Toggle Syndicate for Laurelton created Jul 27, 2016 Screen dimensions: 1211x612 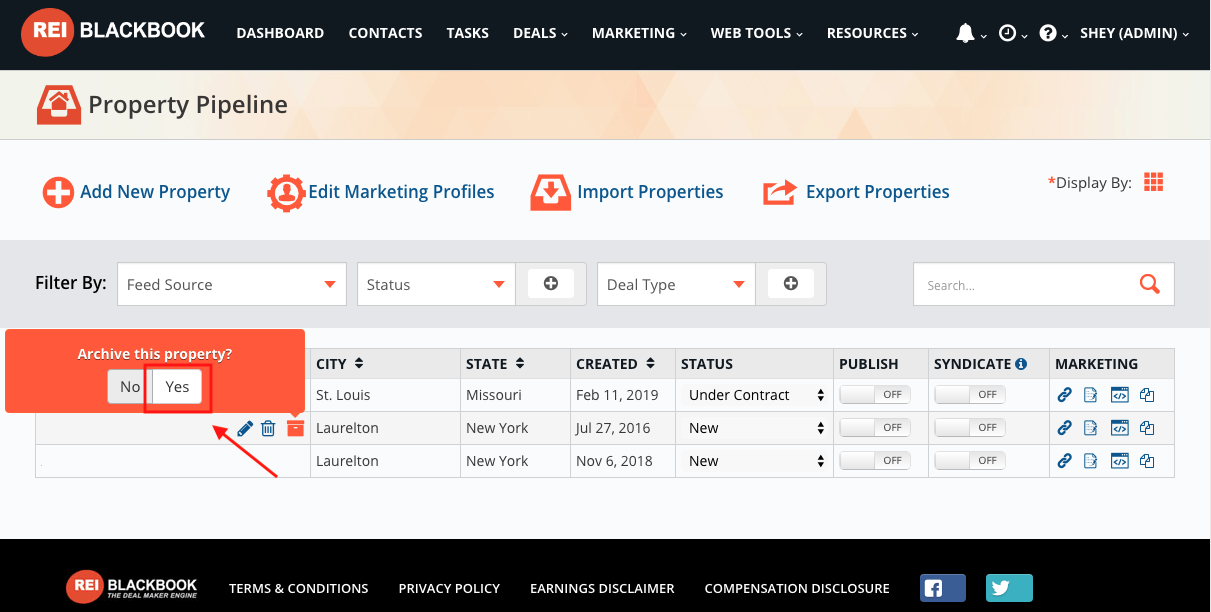(x=970, y=428)
